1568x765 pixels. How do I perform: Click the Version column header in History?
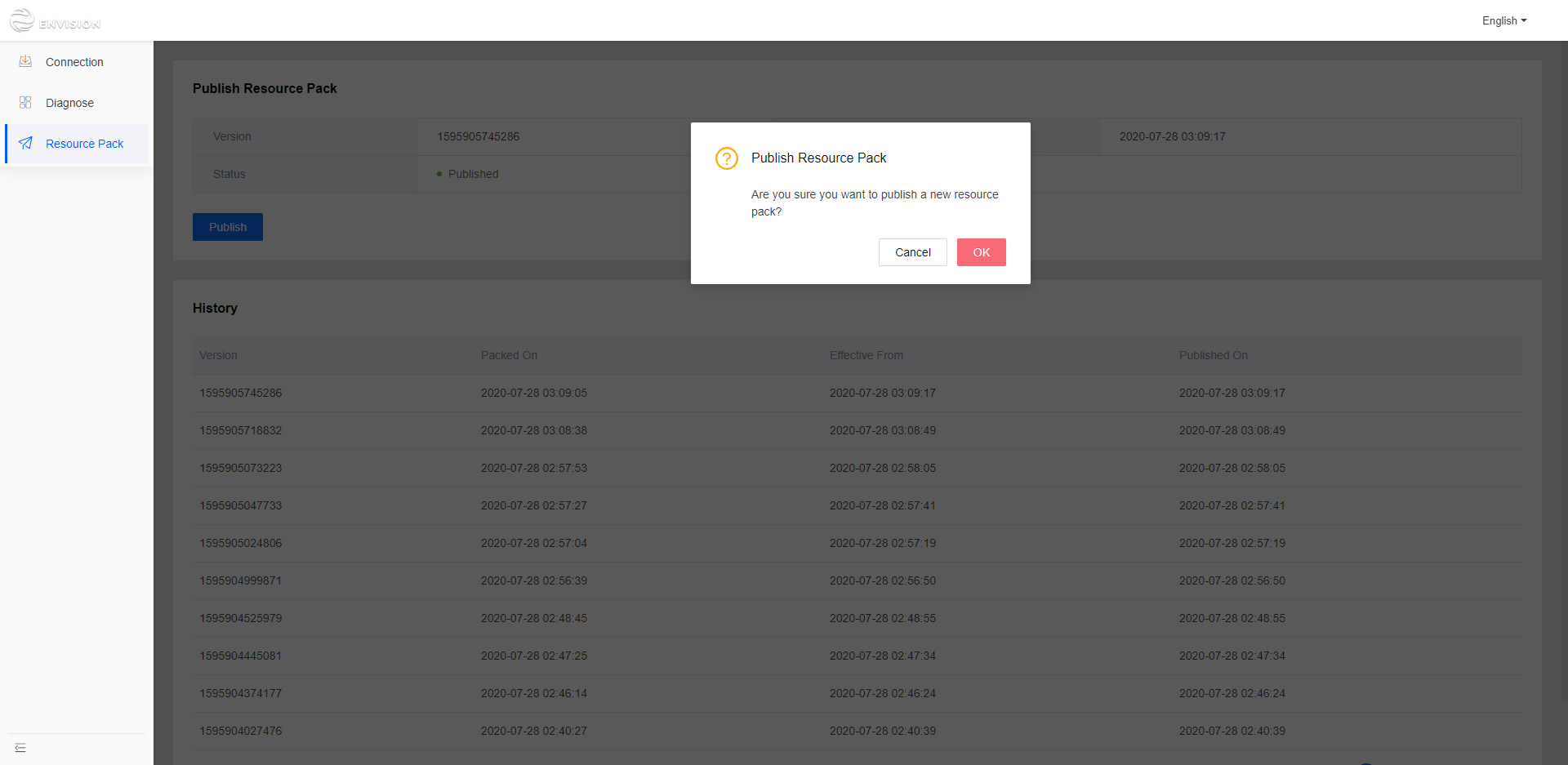coord(219,356)
